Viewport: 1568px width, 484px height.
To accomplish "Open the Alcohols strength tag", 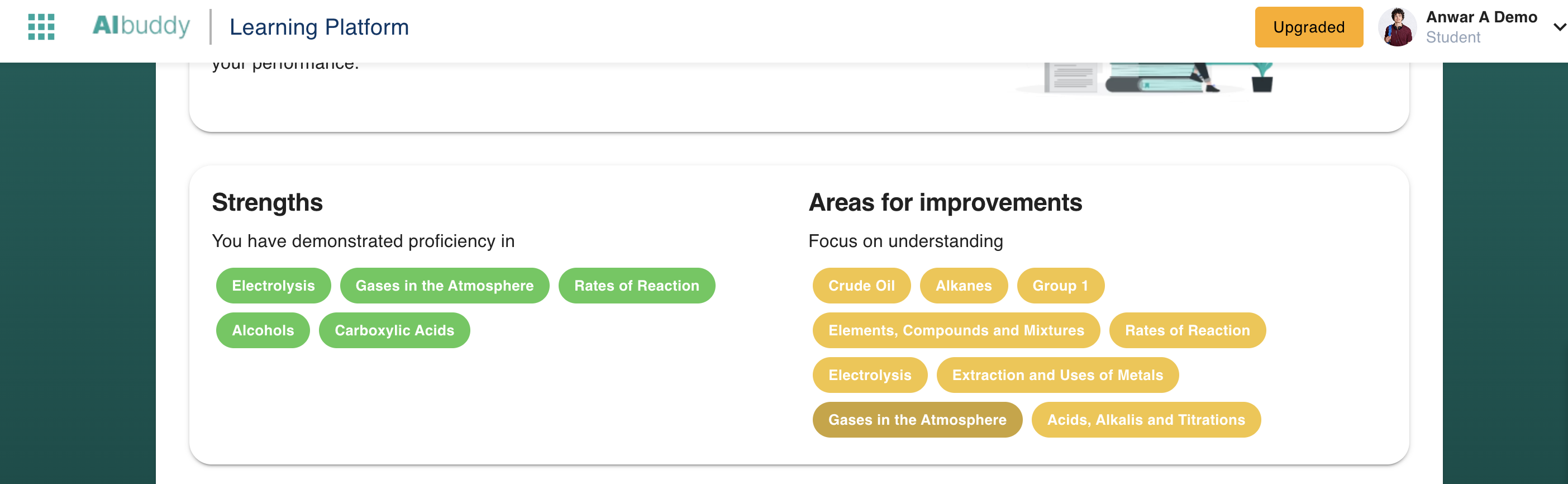I will pyautogui.click(x=263, y=330).
